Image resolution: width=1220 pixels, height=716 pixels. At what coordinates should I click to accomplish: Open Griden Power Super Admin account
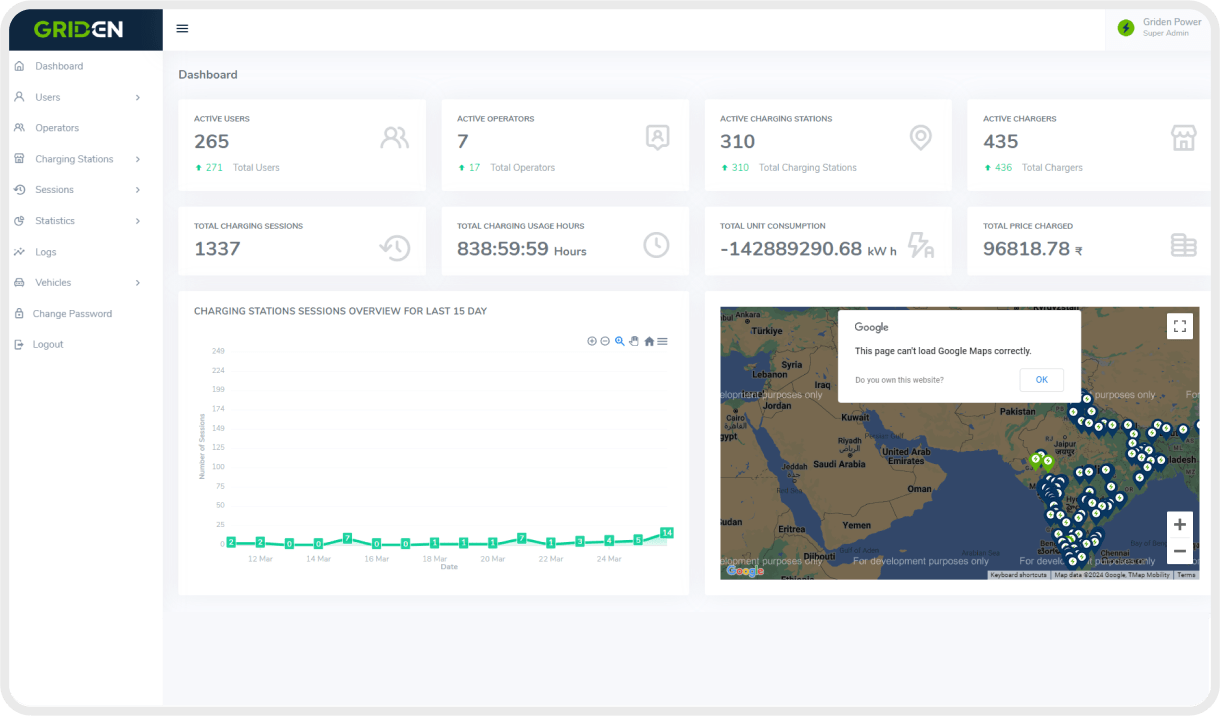[x=1160, y=28]
